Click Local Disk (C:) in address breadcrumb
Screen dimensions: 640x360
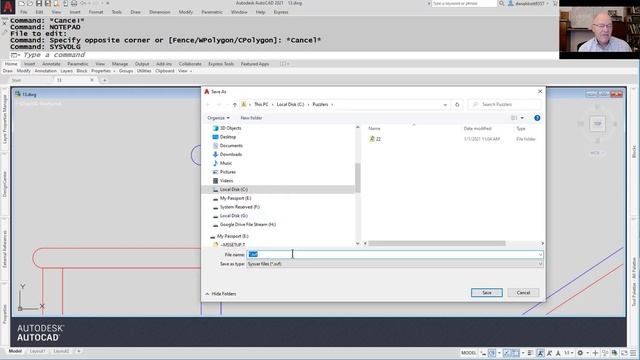pos(290,104)
